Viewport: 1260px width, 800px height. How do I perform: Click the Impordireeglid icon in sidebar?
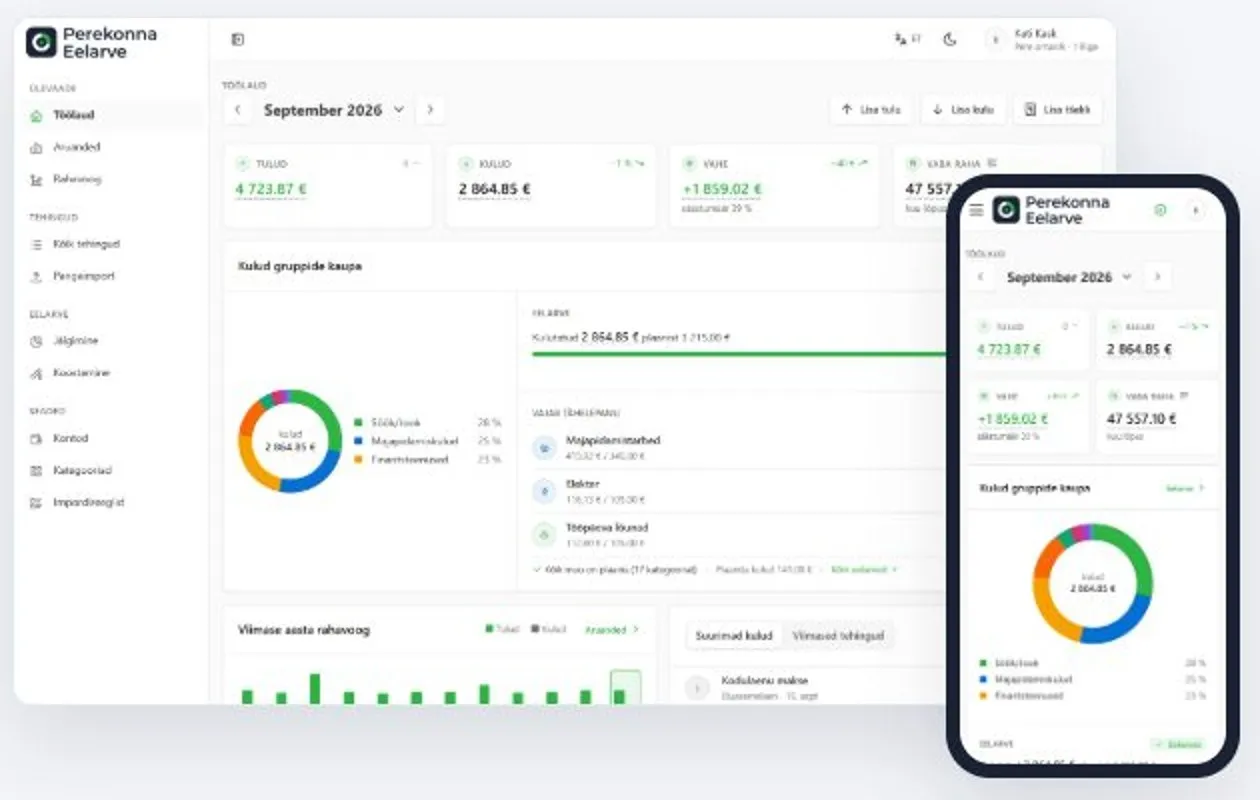coord(36,503)
